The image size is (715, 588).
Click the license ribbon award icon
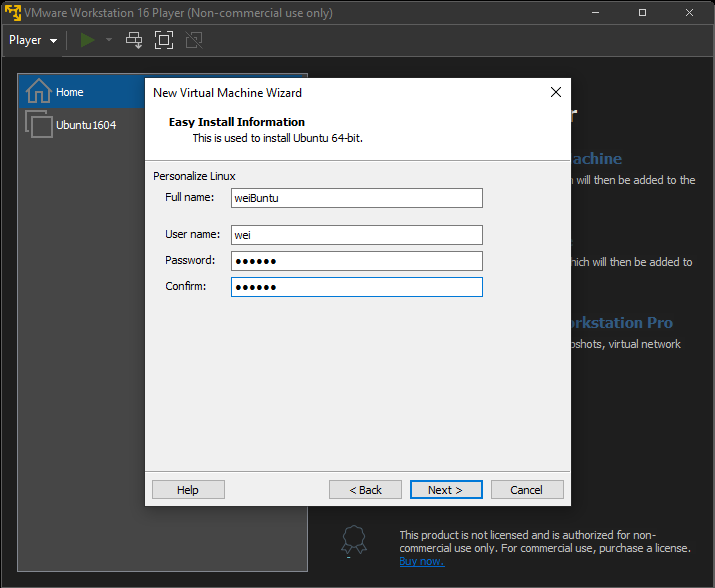click(354, 540)
